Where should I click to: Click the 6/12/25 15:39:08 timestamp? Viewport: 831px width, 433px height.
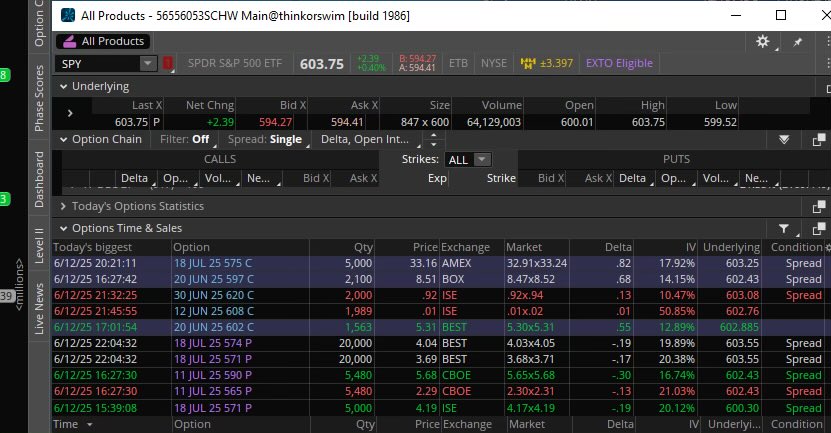pos(95,408)
